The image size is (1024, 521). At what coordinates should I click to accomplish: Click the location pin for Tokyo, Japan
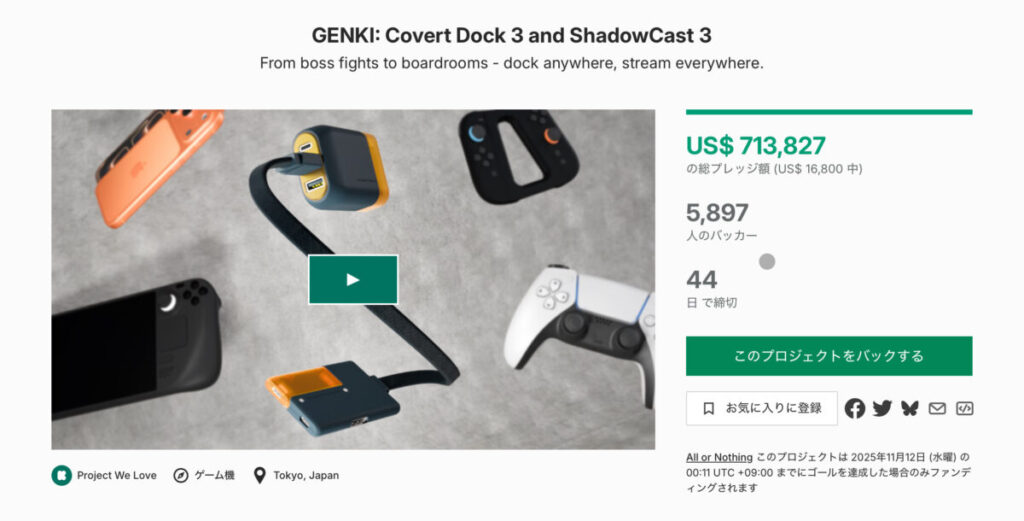tap(259, 475)
